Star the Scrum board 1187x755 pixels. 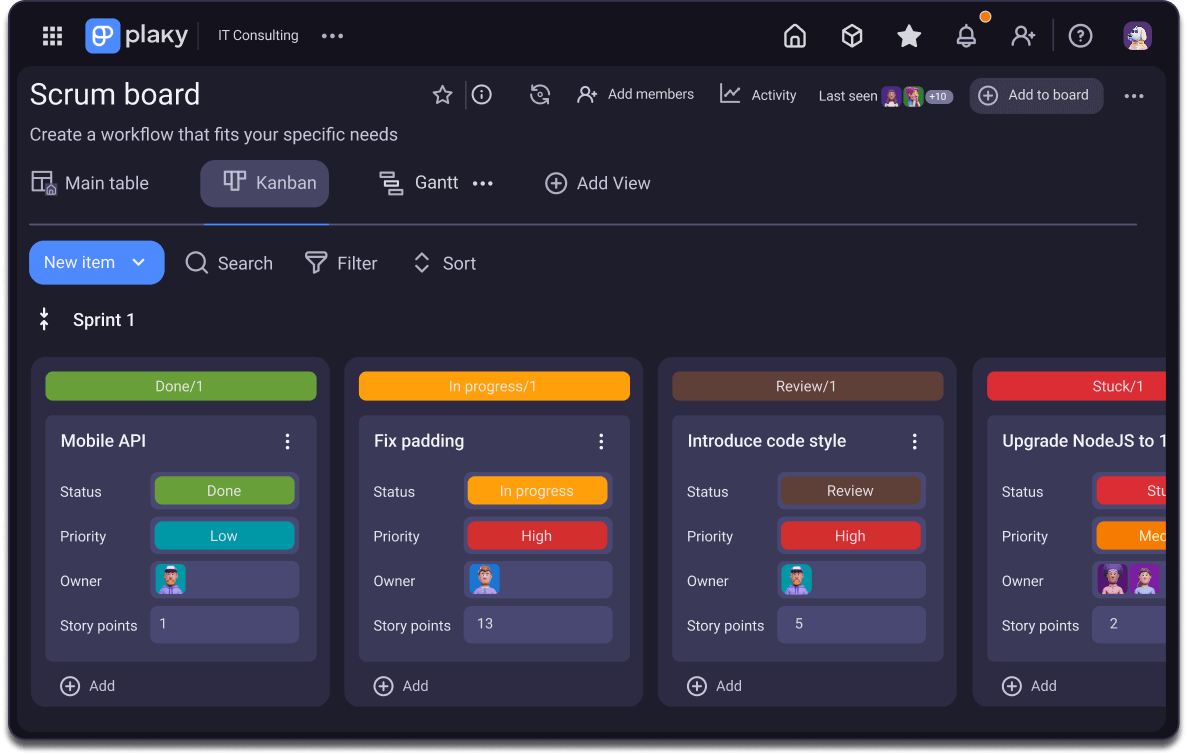(442, 94)
